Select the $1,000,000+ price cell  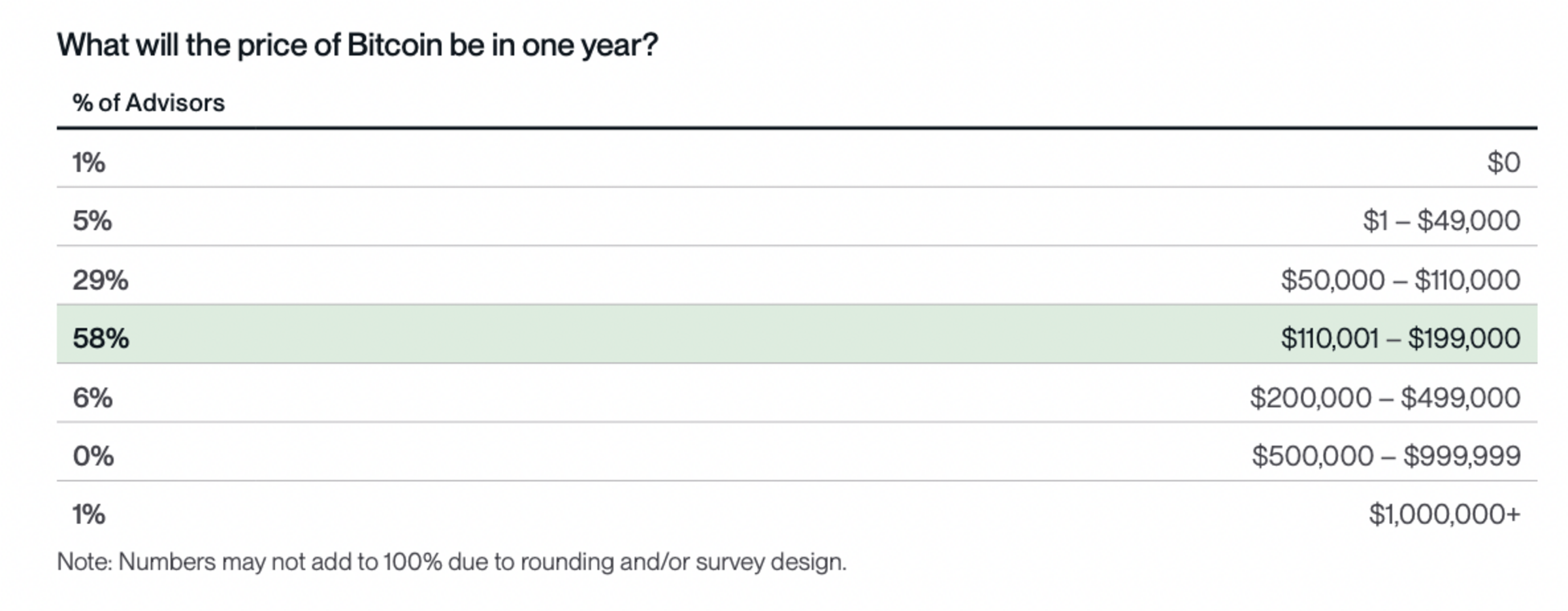click(1445, 514)
